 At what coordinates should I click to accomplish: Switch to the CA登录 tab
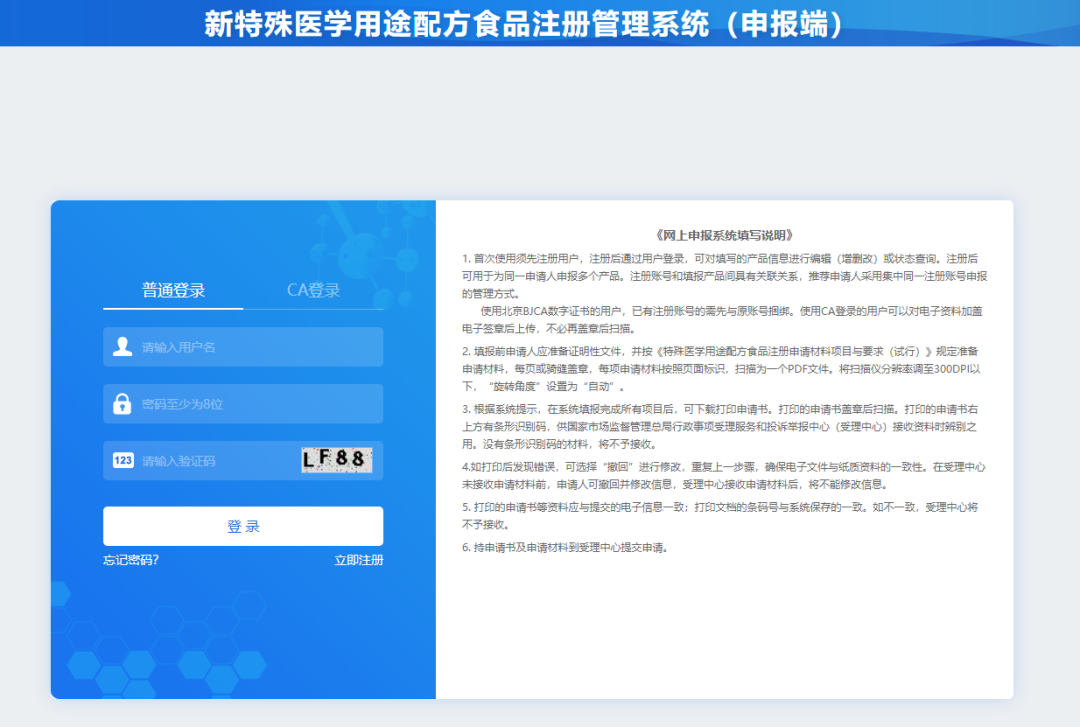click(313, 291)
